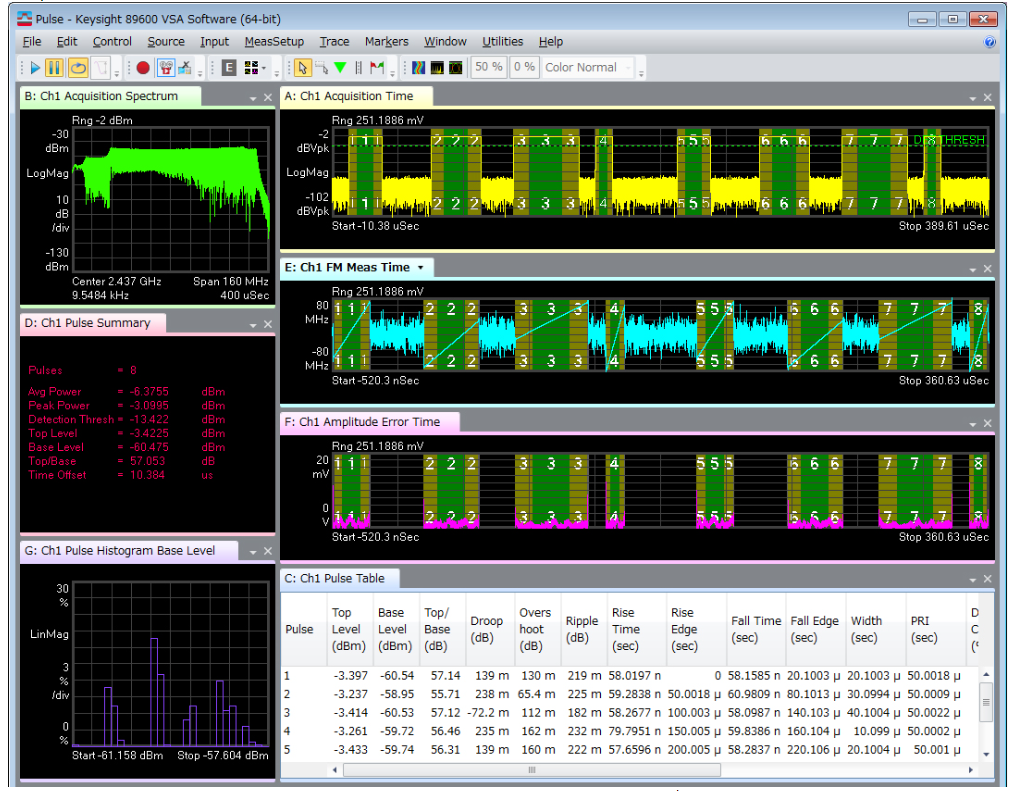
Task: Expand the E: Ch1 FM Meas Time dropdown
Action: [x=420, y=268]
